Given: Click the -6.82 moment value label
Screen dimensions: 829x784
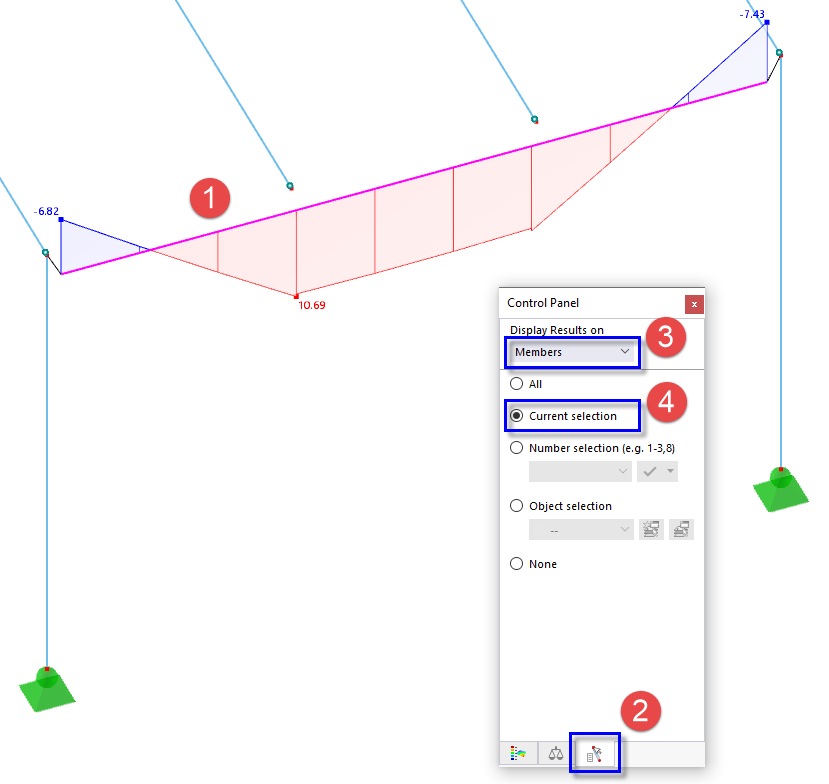Looking at the screenshot, I should point(46,211).
